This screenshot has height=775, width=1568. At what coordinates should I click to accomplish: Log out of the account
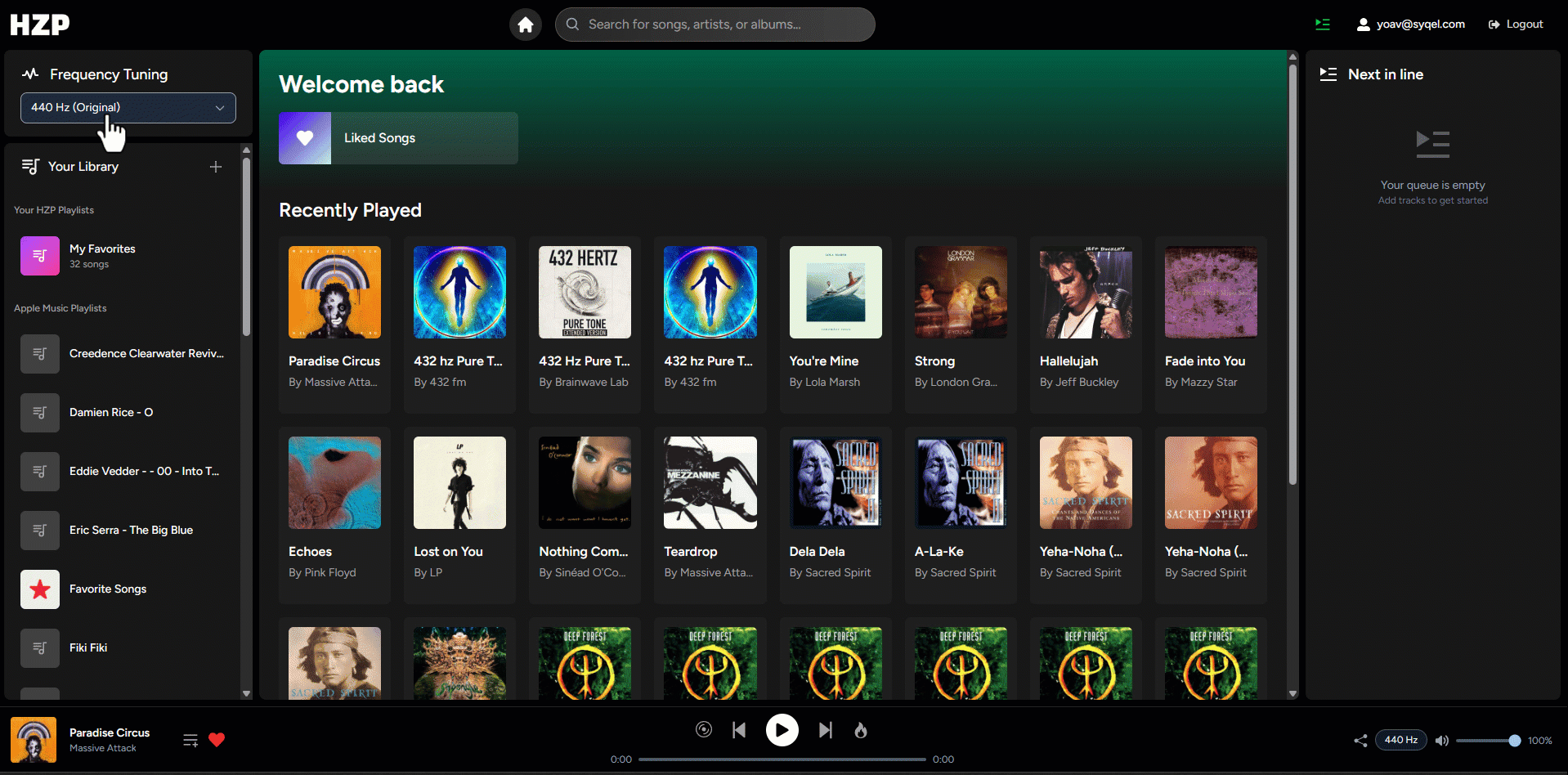[x=1516, y=25]
